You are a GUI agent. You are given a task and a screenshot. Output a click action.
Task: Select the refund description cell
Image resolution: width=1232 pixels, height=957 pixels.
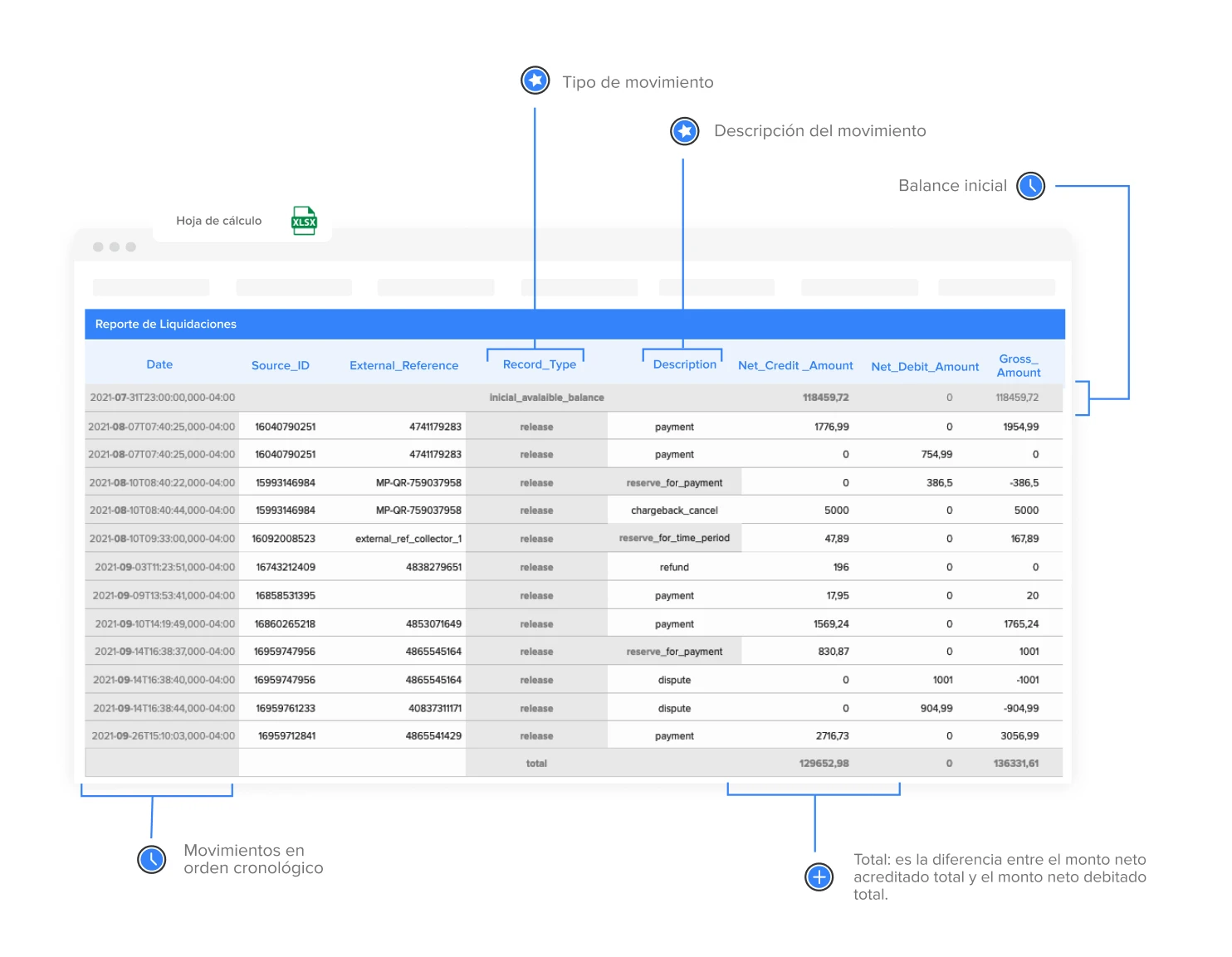click(674, 567)
